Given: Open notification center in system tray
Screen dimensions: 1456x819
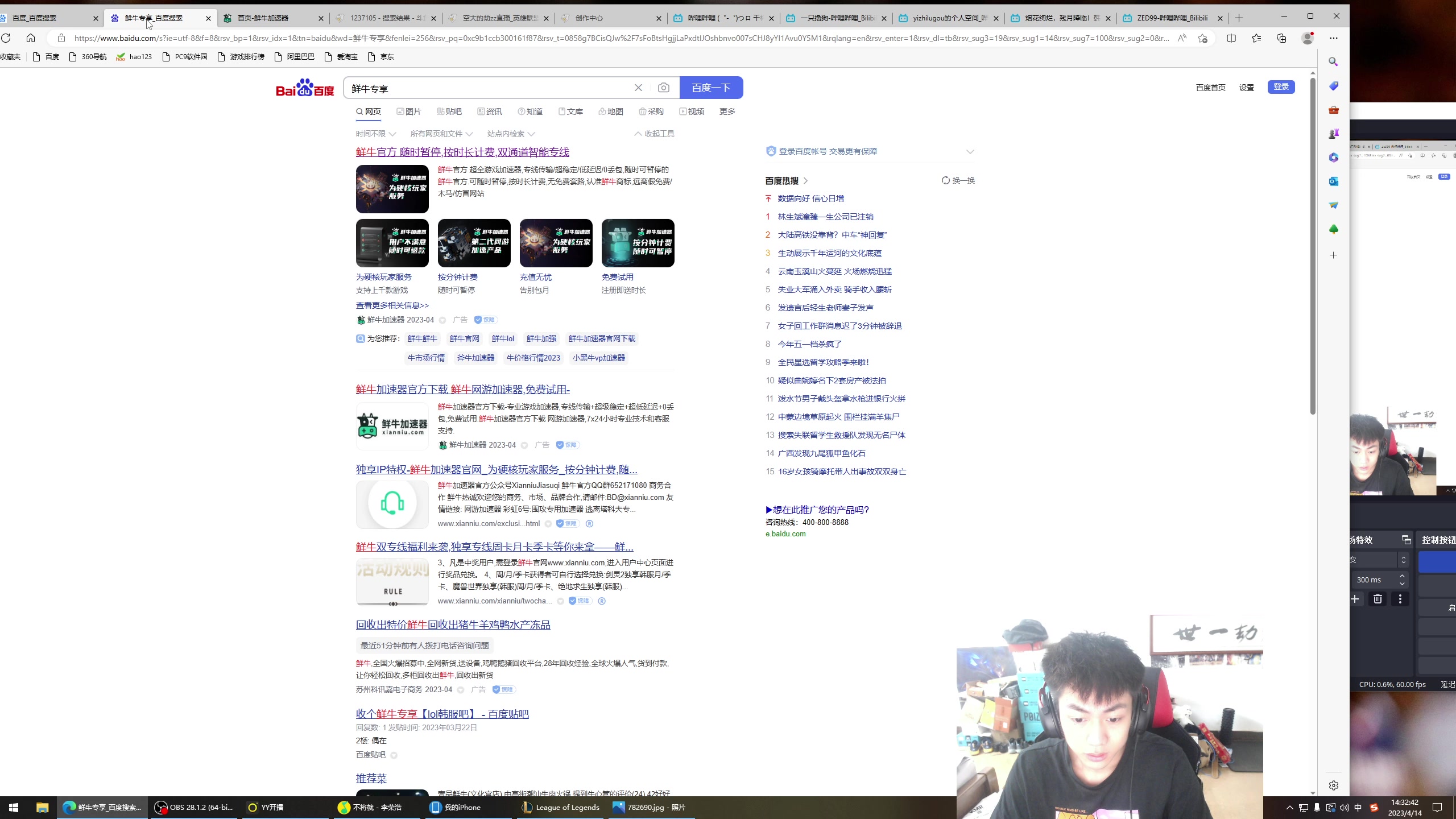Looking at the screenshot, I should point(1437,808).
